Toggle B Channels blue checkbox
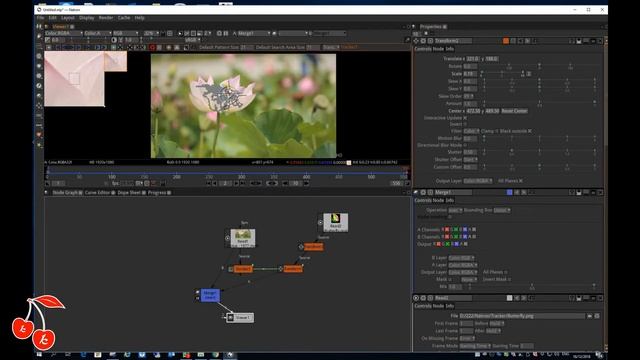This screenshot has width=640, height=360. pyautogui.click(x=465, y=237)
